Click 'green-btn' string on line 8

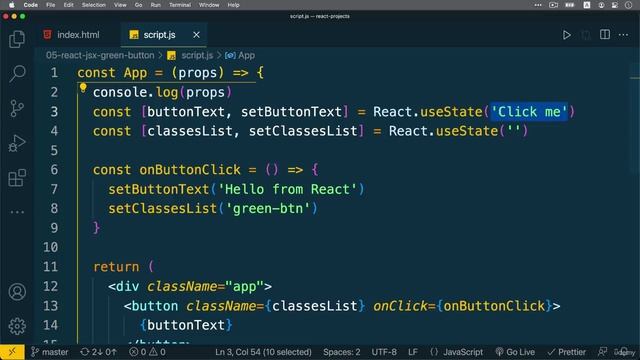[268, 209]
